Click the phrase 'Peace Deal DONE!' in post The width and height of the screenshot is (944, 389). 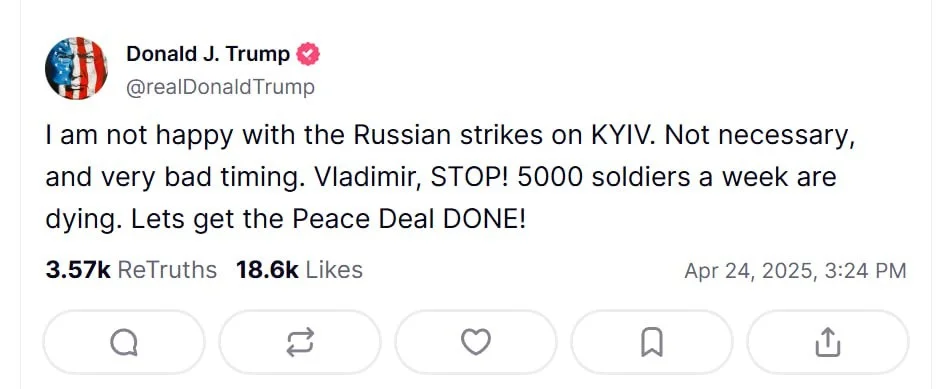409,220
